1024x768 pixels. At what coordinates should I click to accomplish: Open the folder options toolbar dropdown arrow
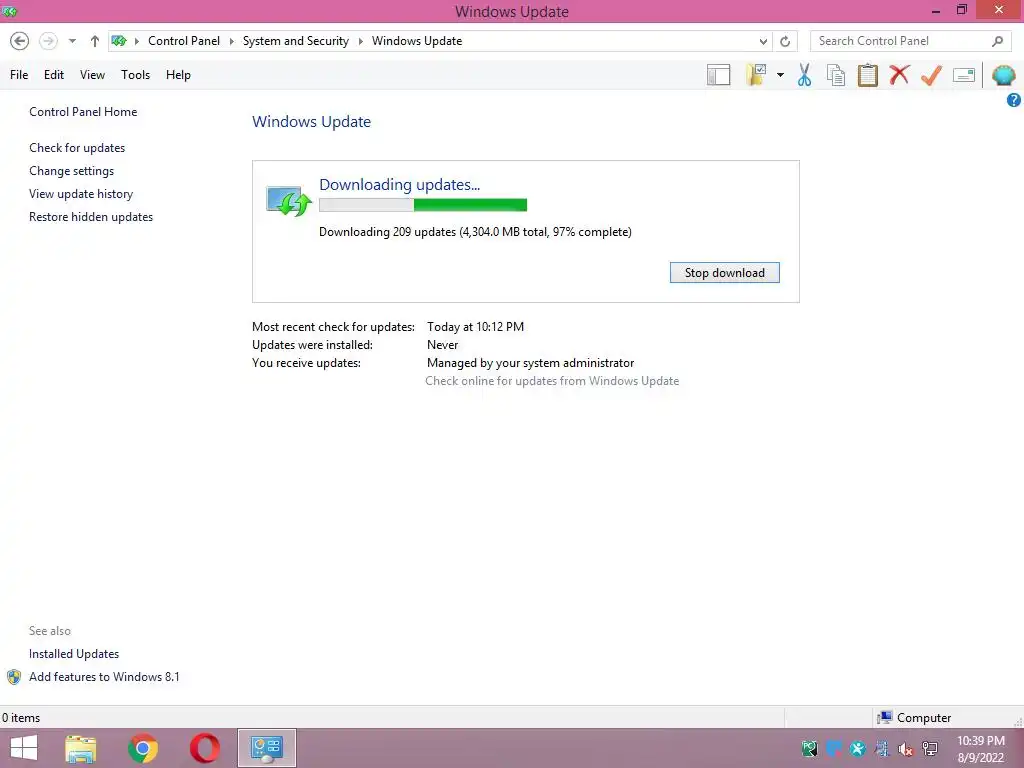tap(780, 75)
